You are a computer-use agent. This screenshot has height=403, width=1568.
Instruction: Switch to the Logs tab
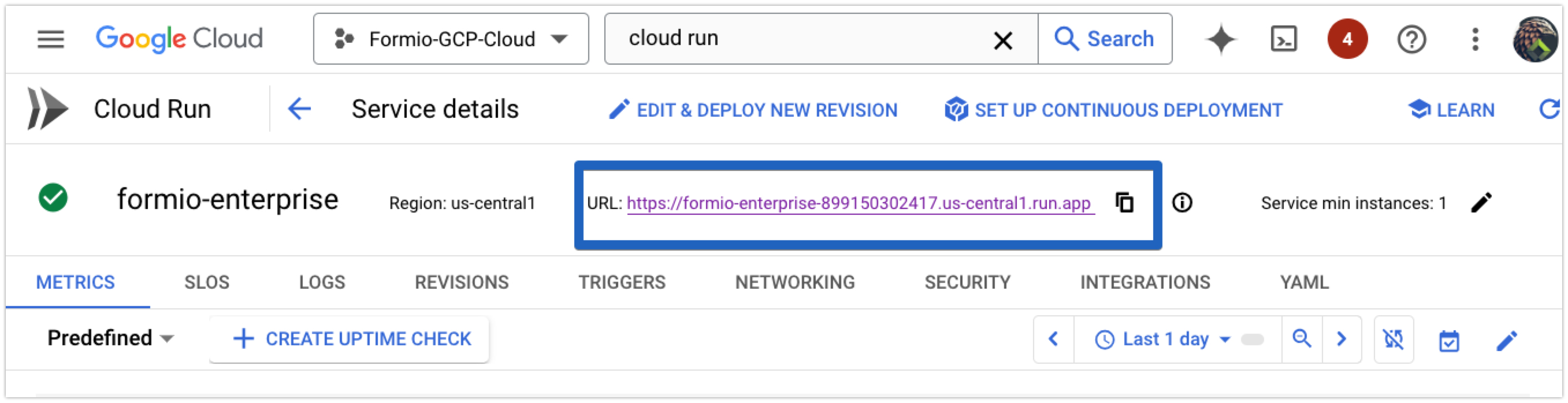[322, 282]
